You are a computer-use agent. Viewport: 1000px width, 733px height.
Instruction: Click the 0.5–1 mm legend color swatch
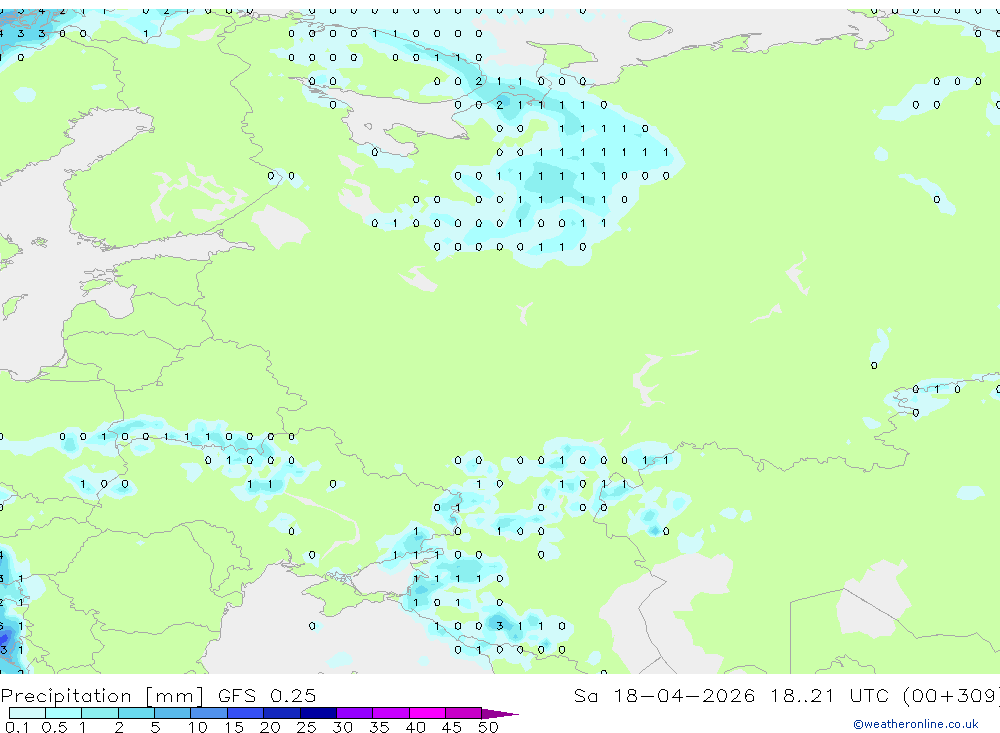(x=64, y=713)
